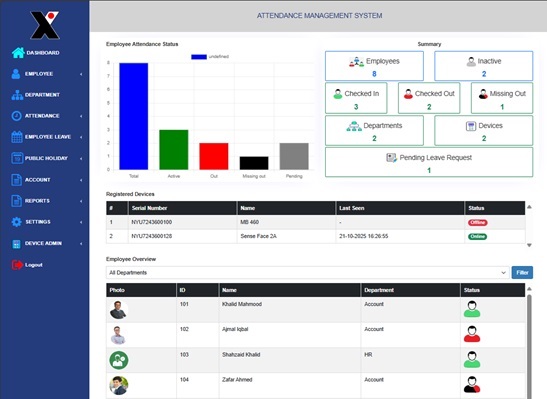
Task: Click the Employee Overview vertical scrollbar
Action: 529,346
